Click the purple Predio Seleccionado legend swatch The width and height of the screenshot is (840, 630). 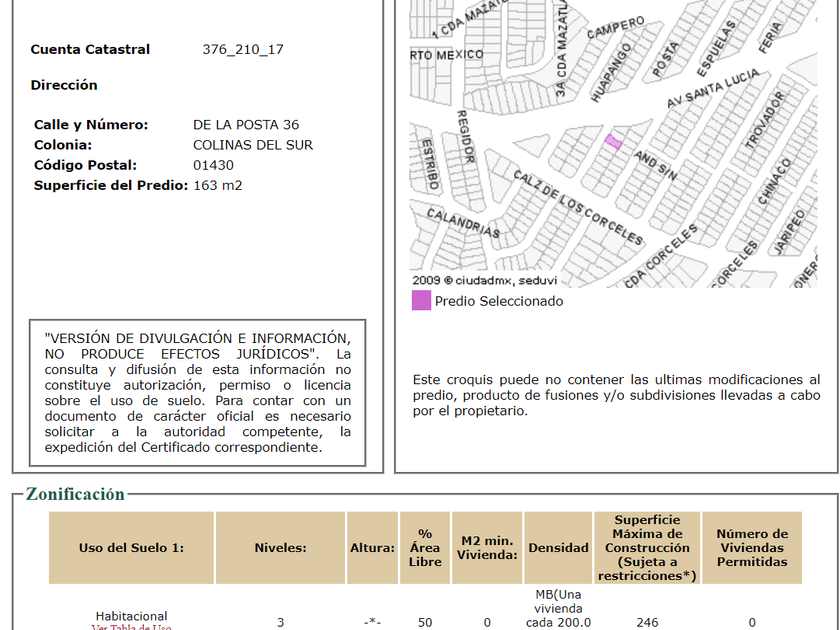click(421, 300)
